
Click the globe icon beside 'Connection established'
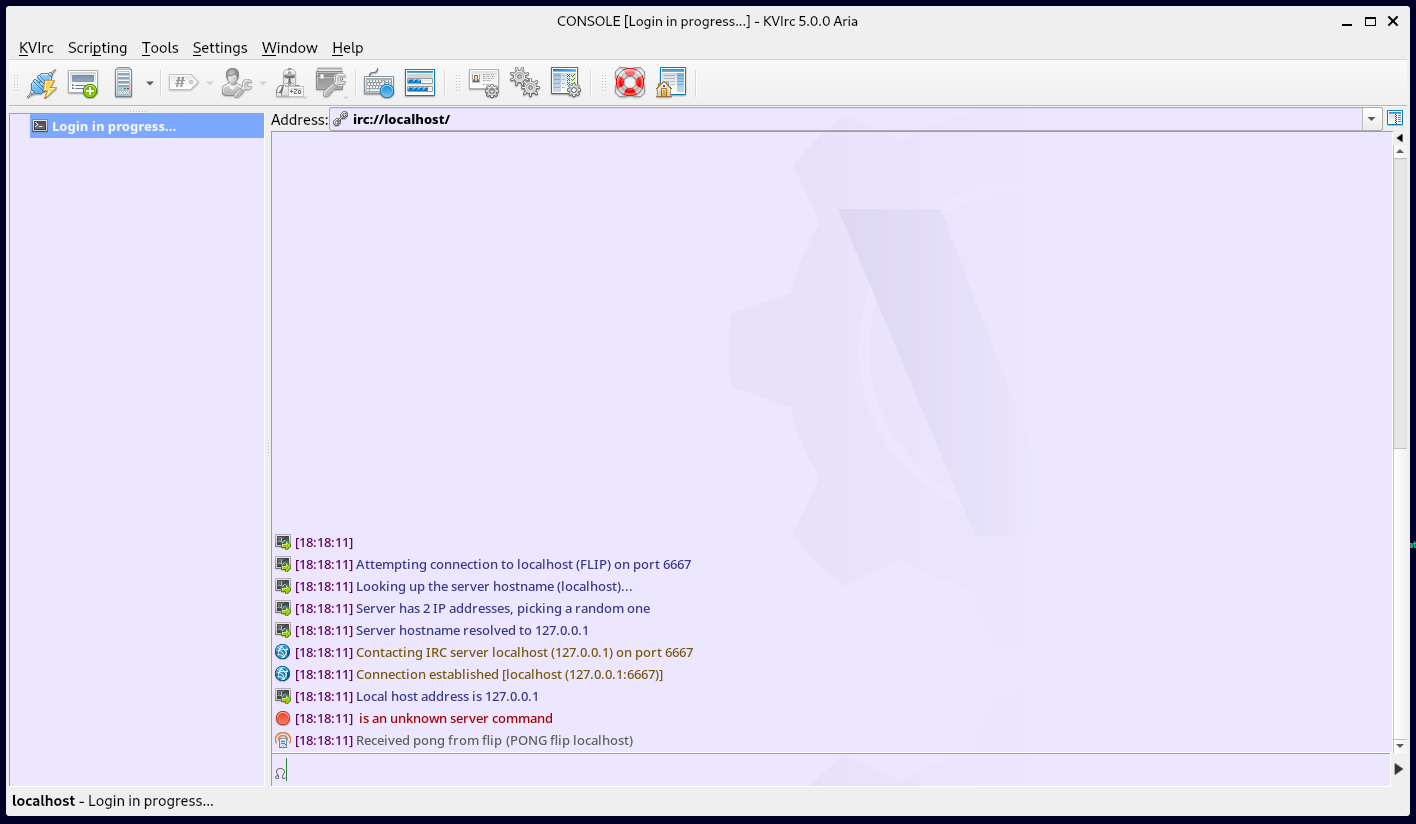click(283, 674)
